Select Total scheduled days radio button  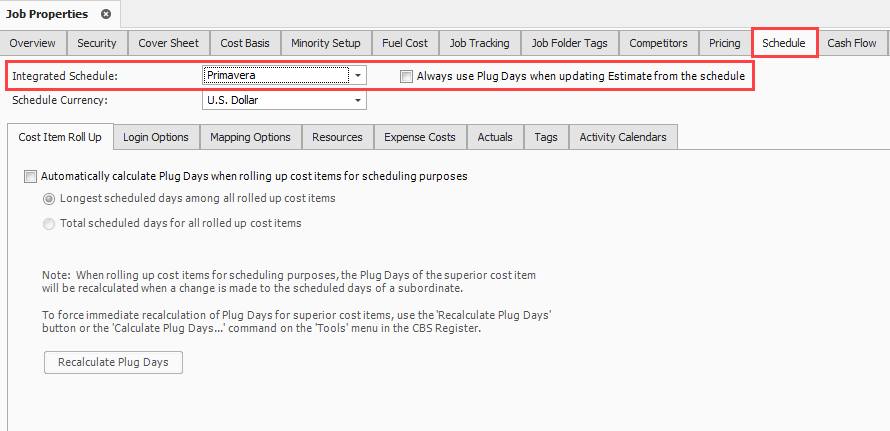coord(50,224)
